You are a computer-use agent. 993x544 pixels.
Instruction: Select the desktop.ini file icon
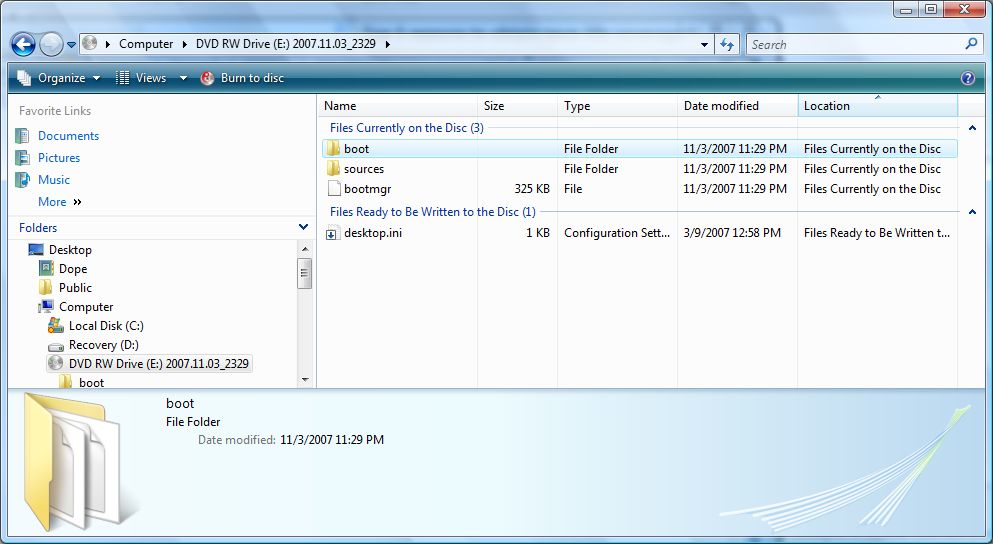[333, 233]
